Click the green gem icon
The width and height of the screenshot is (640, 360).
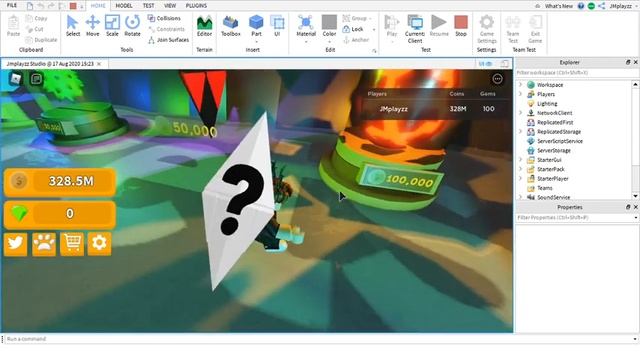19,213
